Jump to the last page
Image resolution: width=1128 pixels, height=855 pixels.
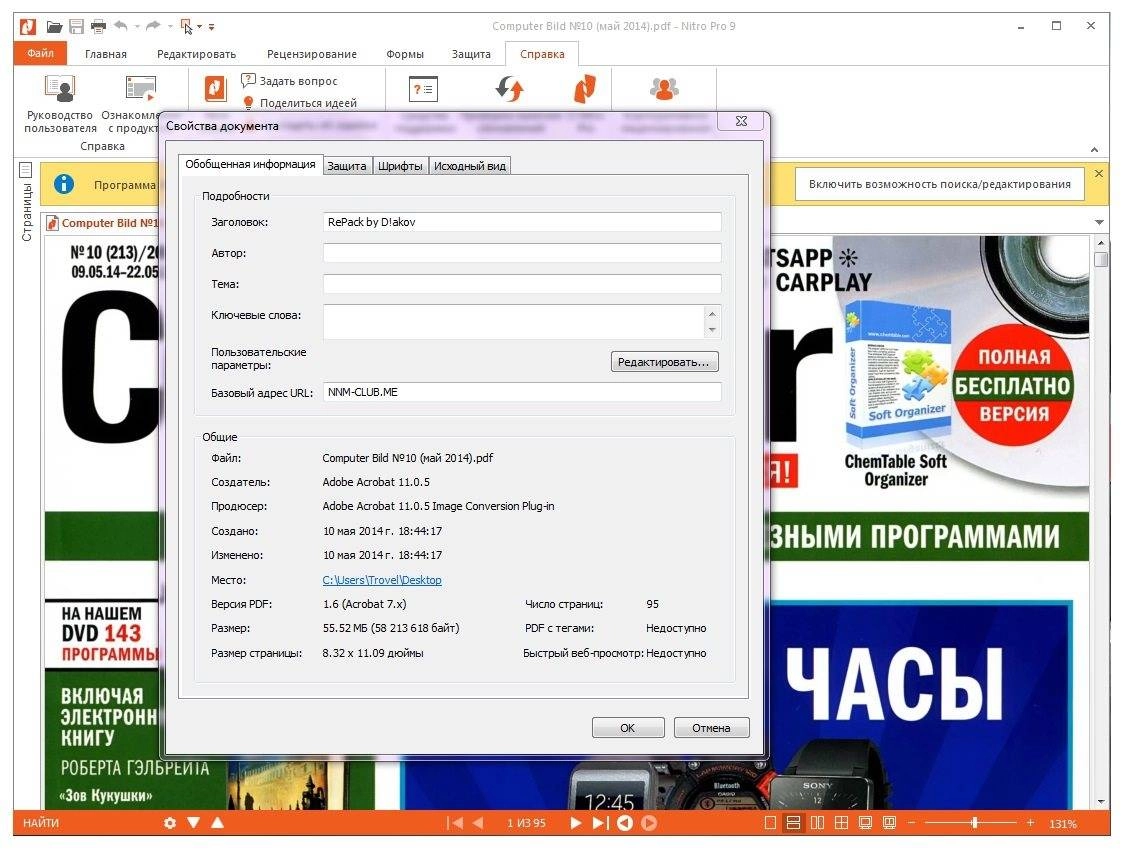point(600,823)
